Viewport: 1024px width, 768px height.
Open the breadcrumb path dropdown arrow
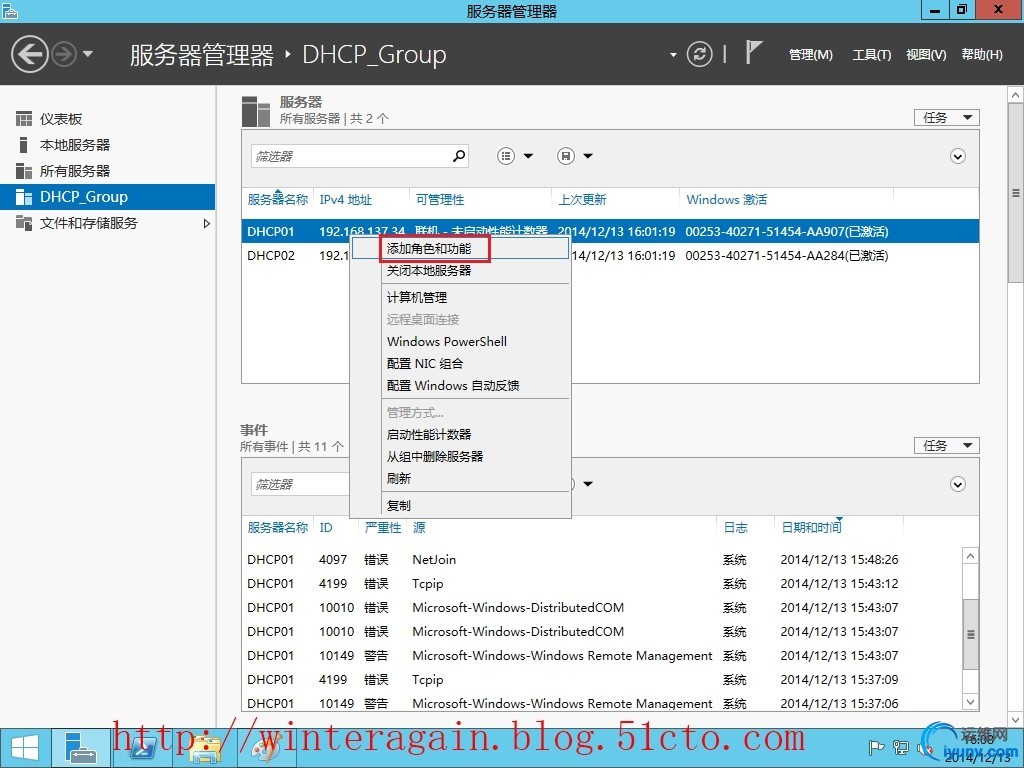tap(673, 55)
